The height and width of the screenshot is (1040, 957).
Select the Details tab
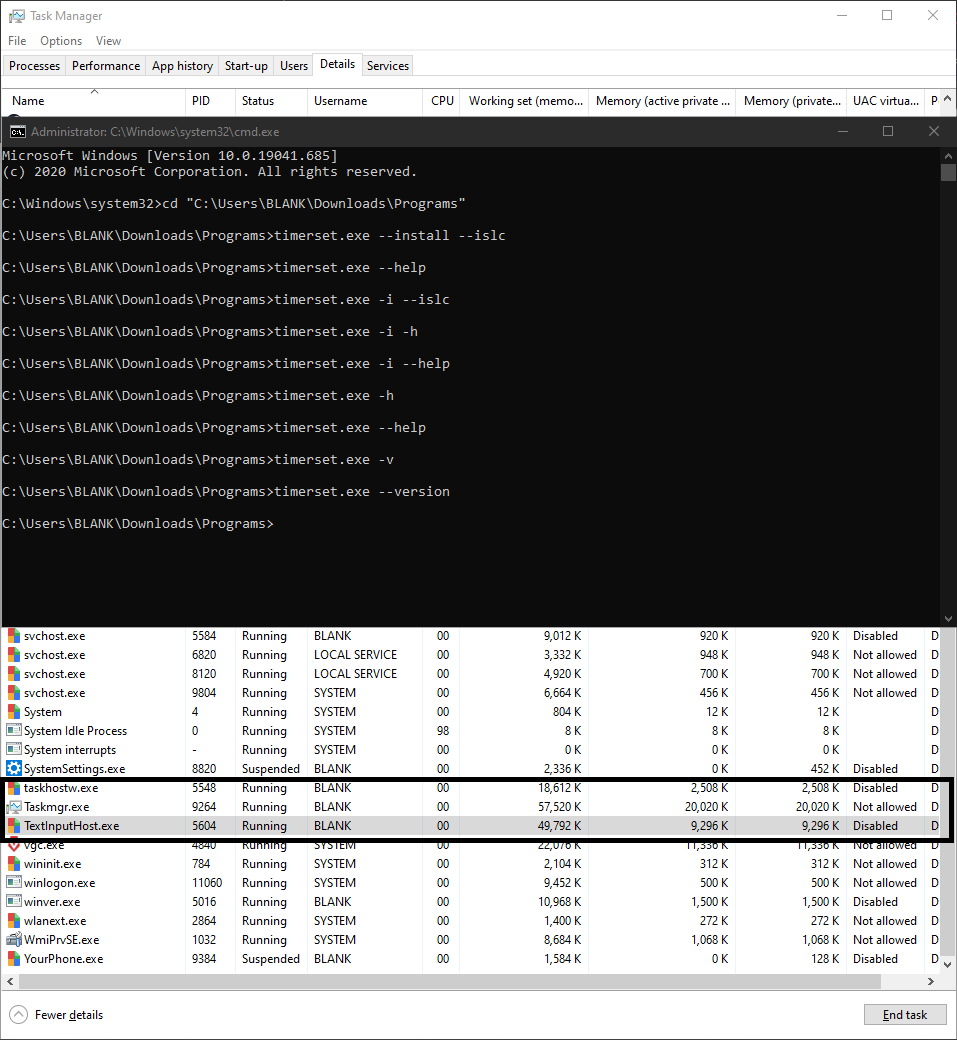(x=338, y=64)
